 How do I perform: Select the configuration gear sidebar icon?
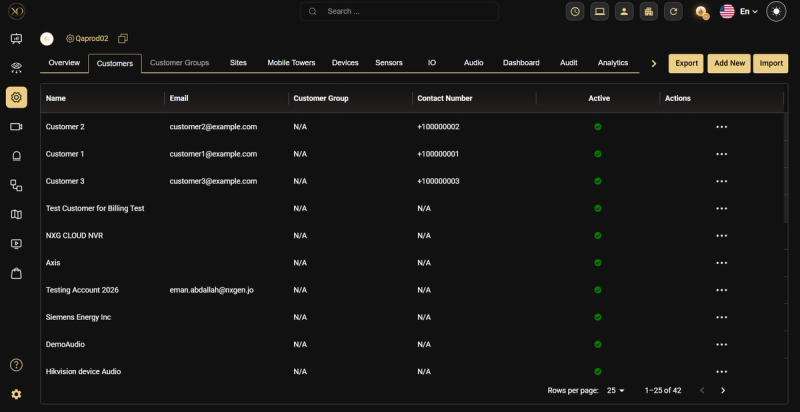click(16, 97)
